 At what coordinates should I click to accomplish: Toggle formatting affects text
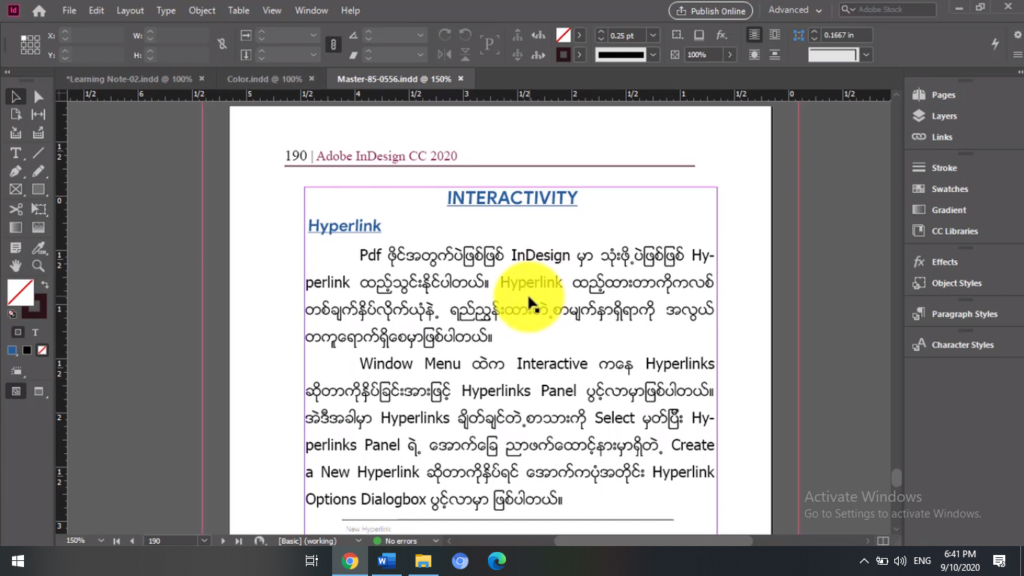[35, 332]
